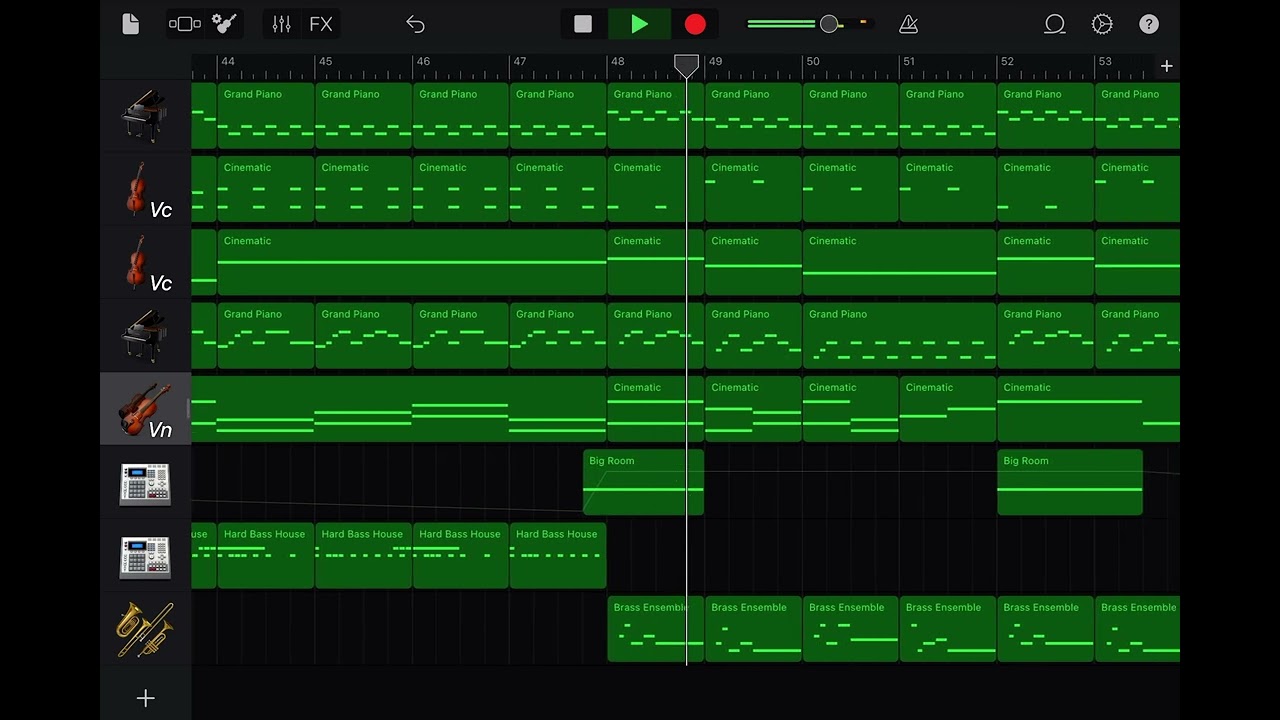Select Hard Bass House region at bar 47

tap(558, 556)
